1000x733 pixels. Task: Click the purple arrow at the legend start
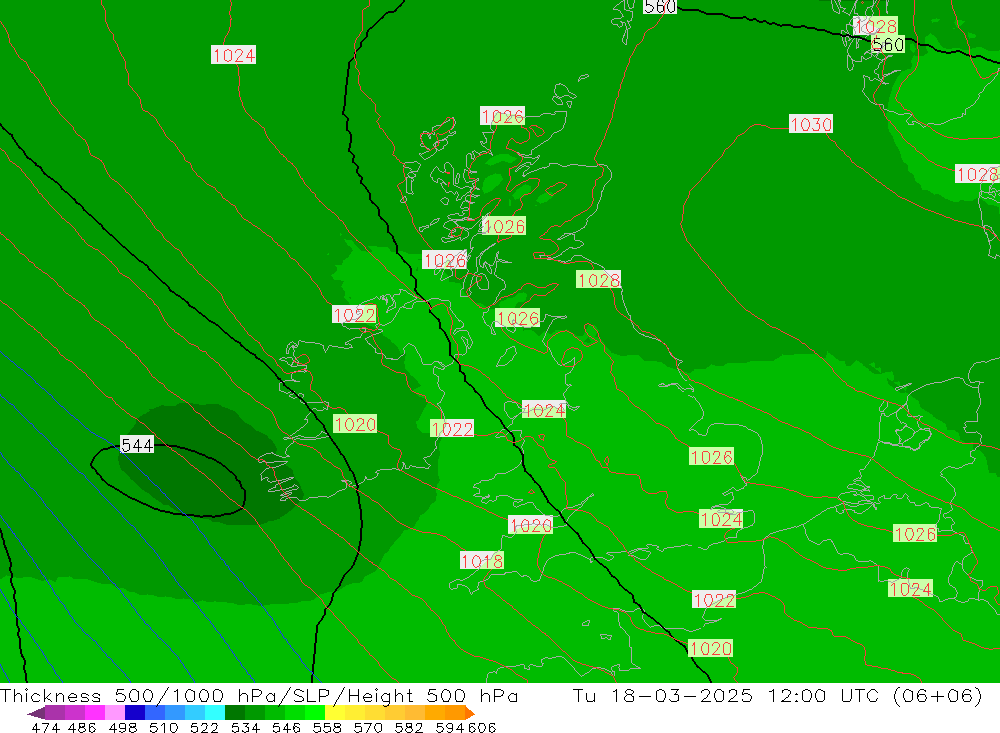[36, 713]
